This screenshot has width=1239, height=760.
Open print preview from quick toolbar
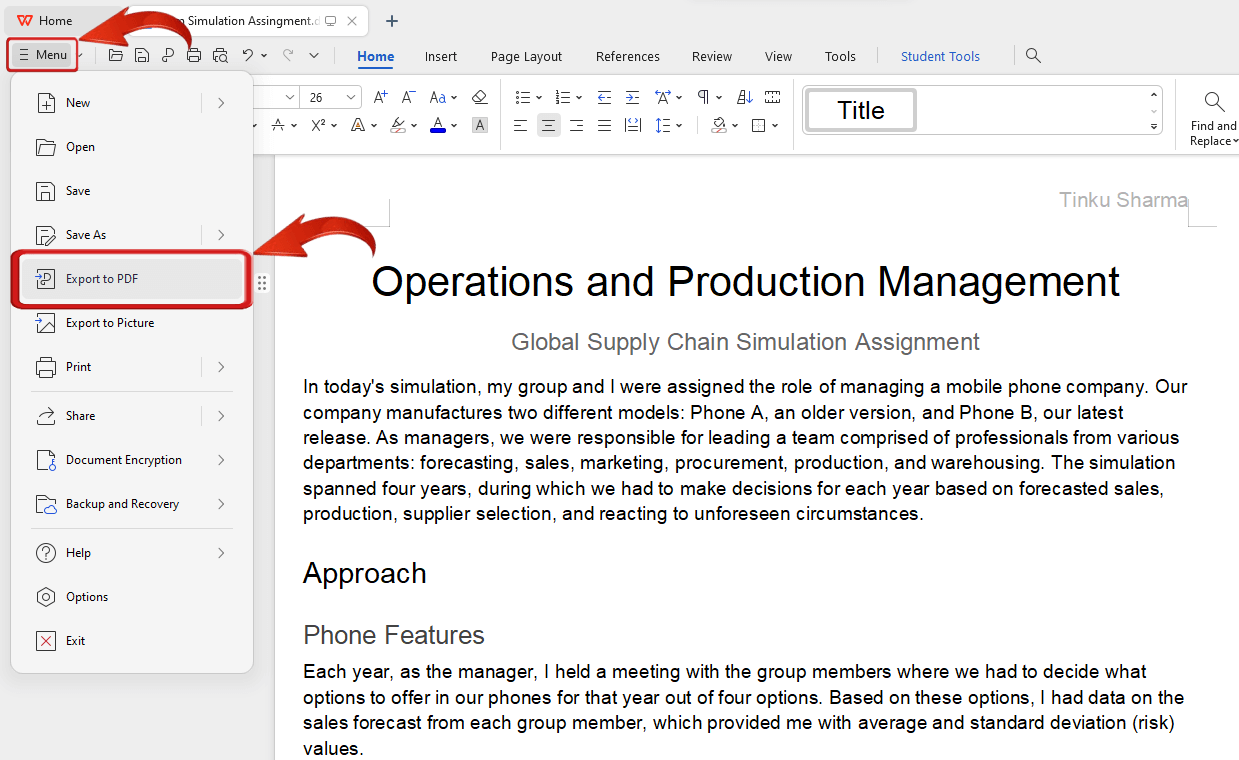[x=220, y=56]
